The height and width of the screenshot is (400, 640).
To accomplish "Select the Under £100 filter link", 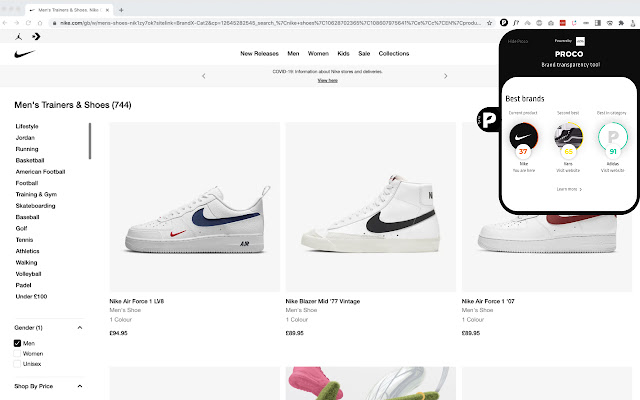I will [x=31, y=296].
